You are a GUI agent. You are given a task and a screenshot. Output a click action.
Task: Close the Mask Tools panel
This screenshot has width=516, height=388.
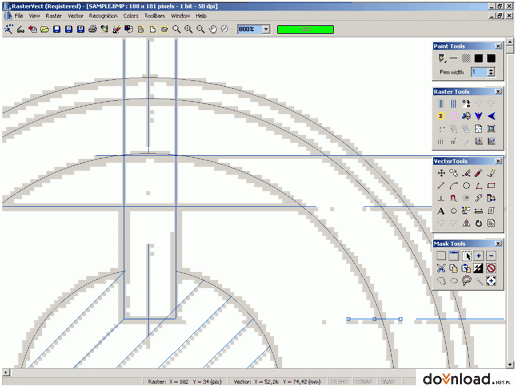click(x=498, y=244)
